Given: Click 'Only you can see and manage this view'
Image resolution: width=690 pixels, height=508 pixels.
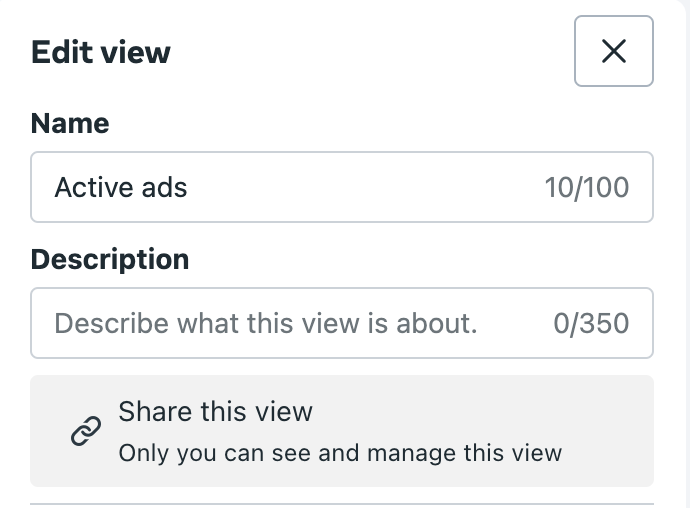Looking at the screenshot, I should point(340,453).
